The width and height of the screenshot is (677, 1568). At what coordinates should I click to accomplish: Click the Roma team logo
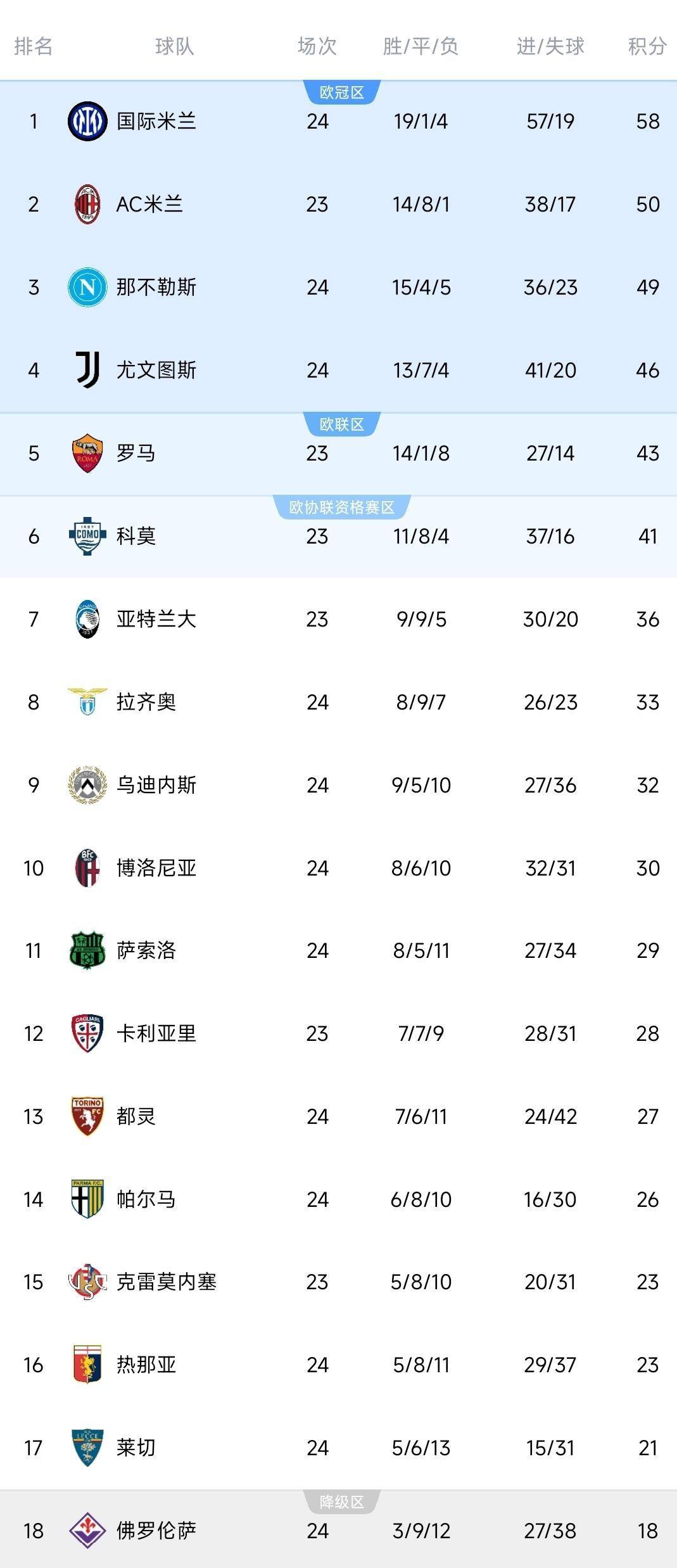tap(89, 453)
